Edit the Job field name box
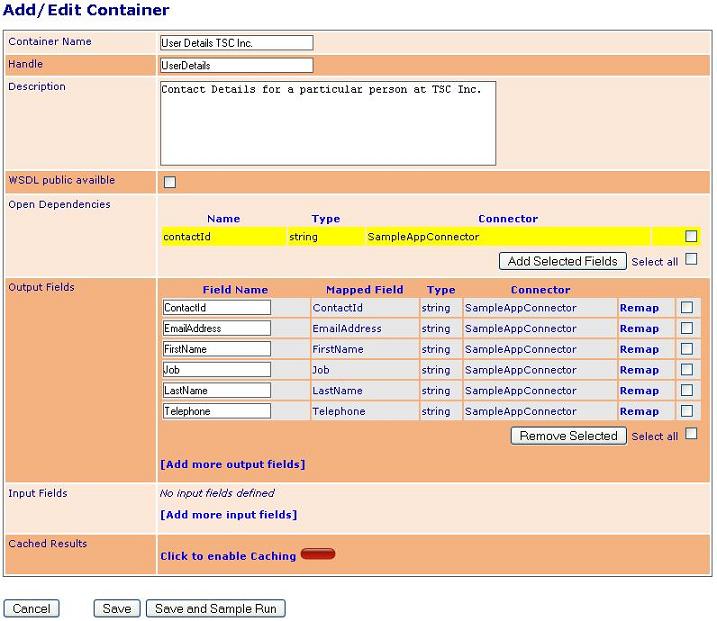This screenshot has width=717, height=621. 217,369
